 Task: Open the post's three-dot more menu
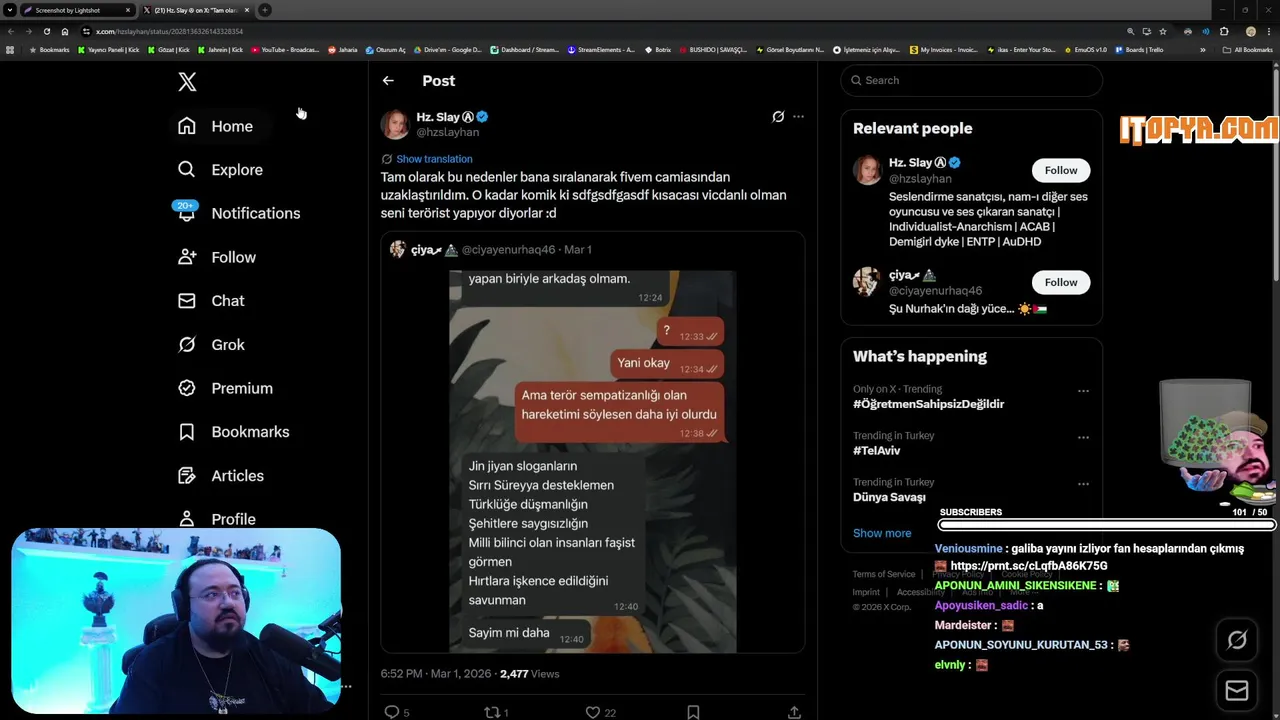tap(798, 117)
